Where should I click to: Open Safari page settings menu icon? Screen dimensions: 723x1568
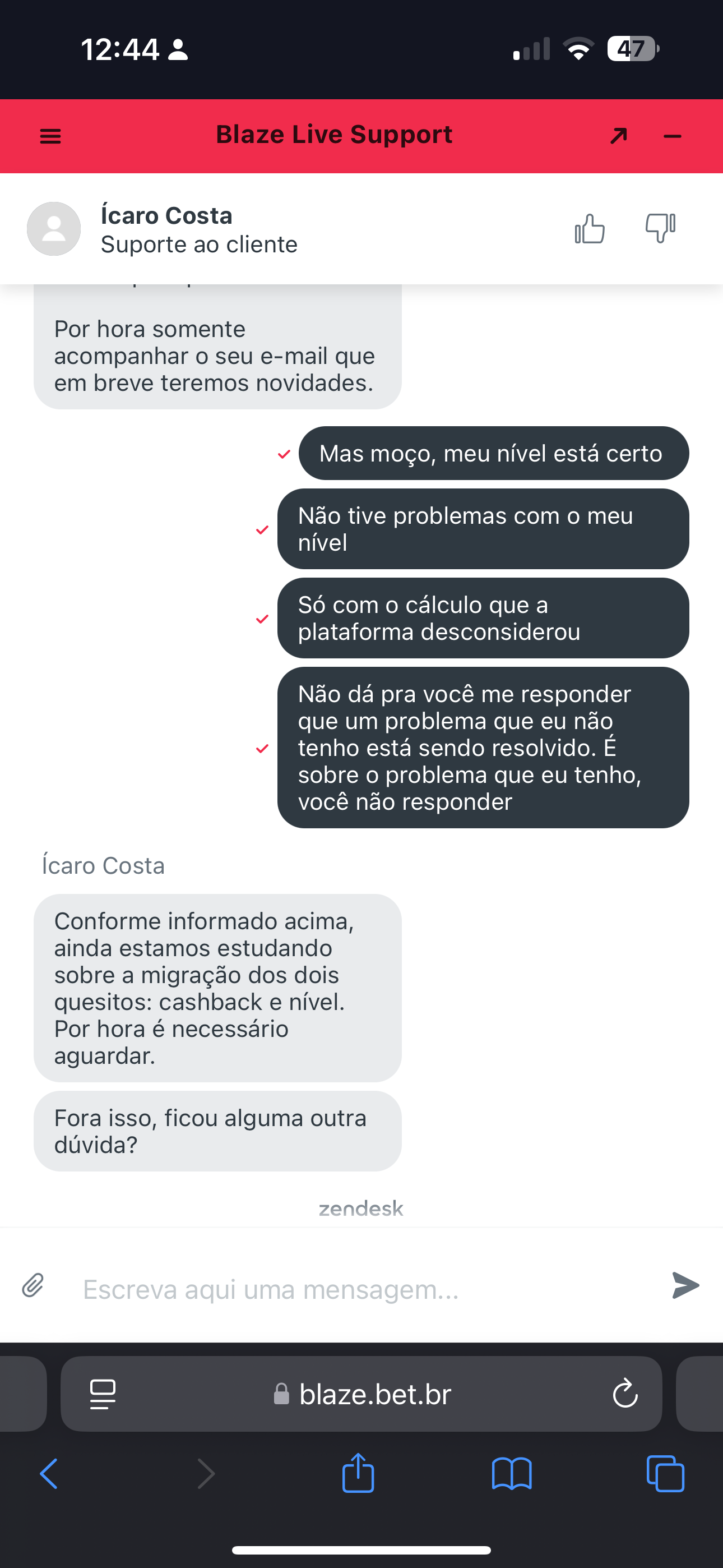tap(103, 1394)
